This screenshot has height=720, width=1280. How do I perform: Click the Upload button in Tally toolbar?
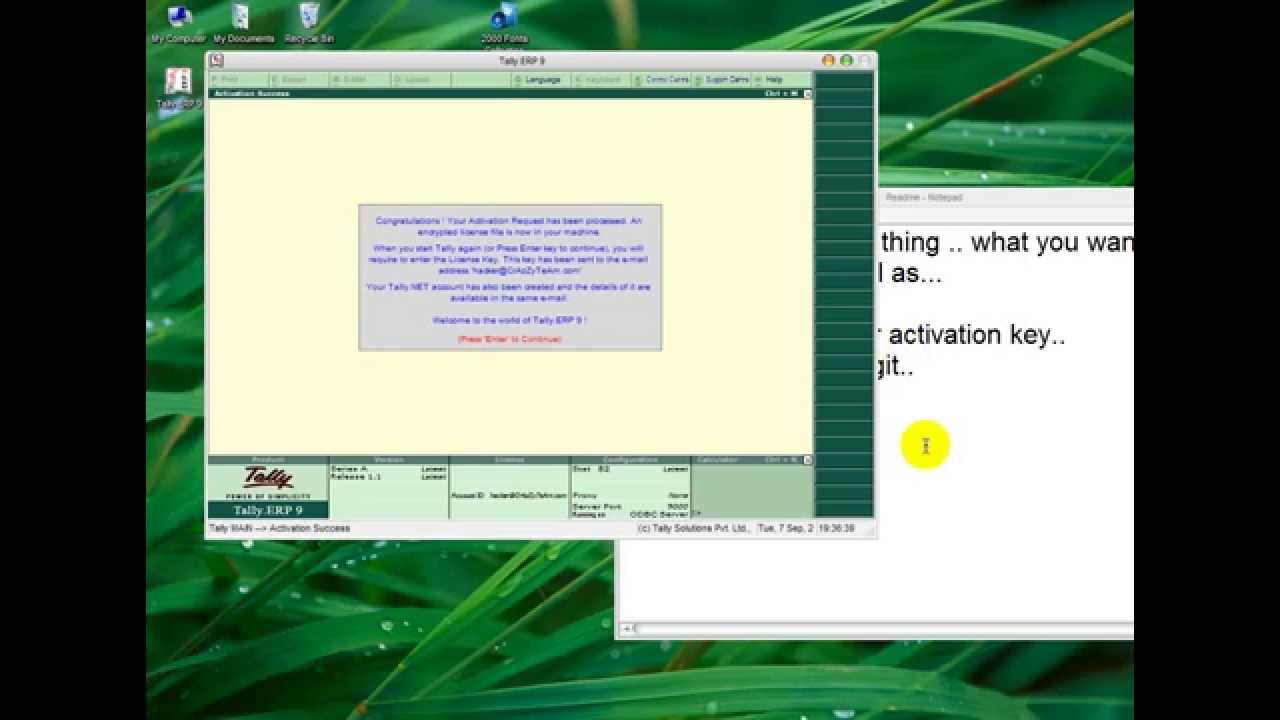421,79
